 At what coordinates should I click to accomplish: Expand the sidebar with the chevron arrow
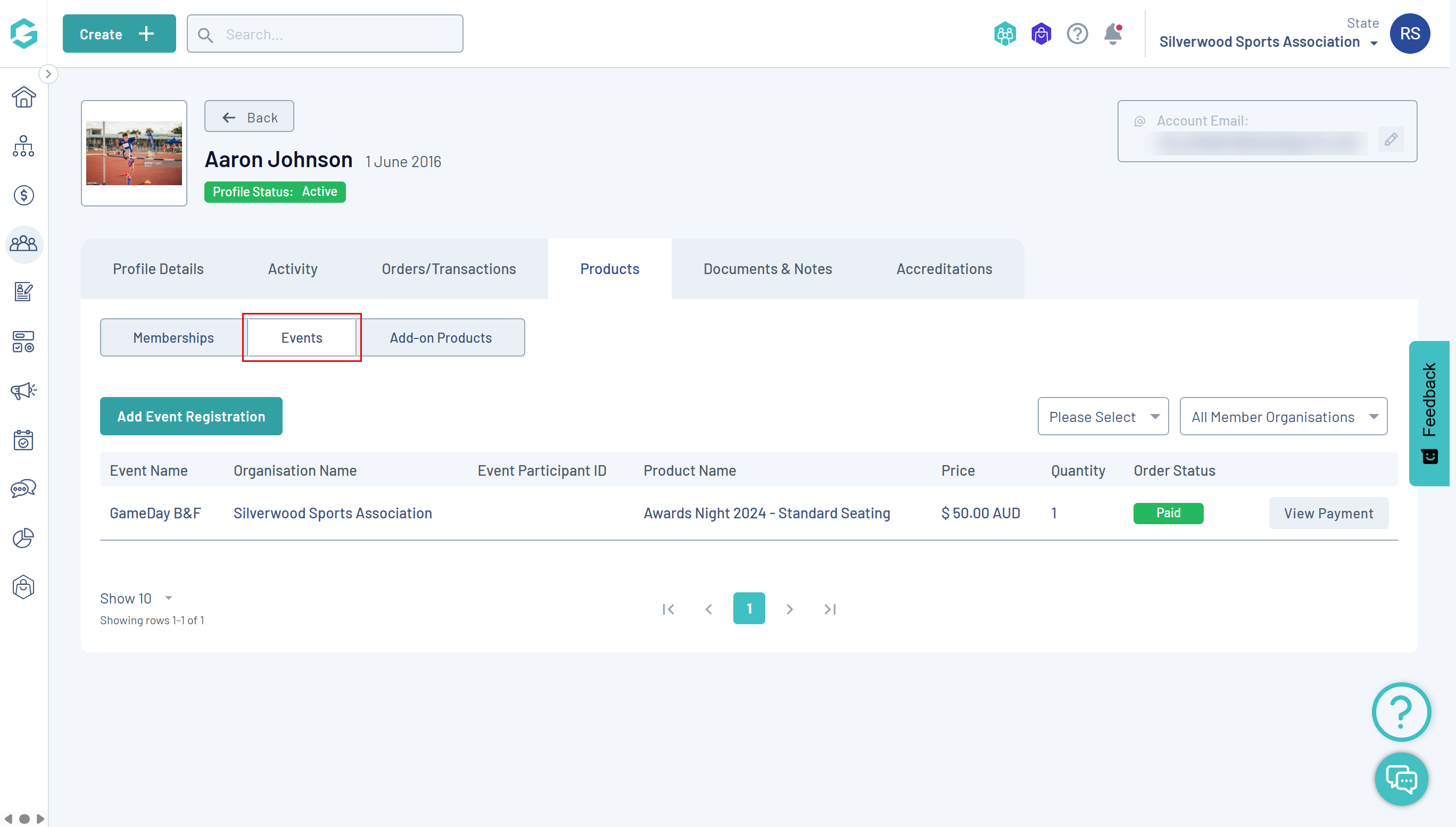(x=48, y=74)
